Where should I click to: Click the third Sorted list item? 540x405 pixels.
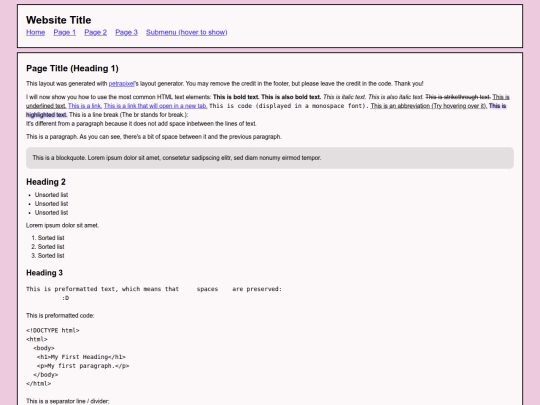[51, 256]
